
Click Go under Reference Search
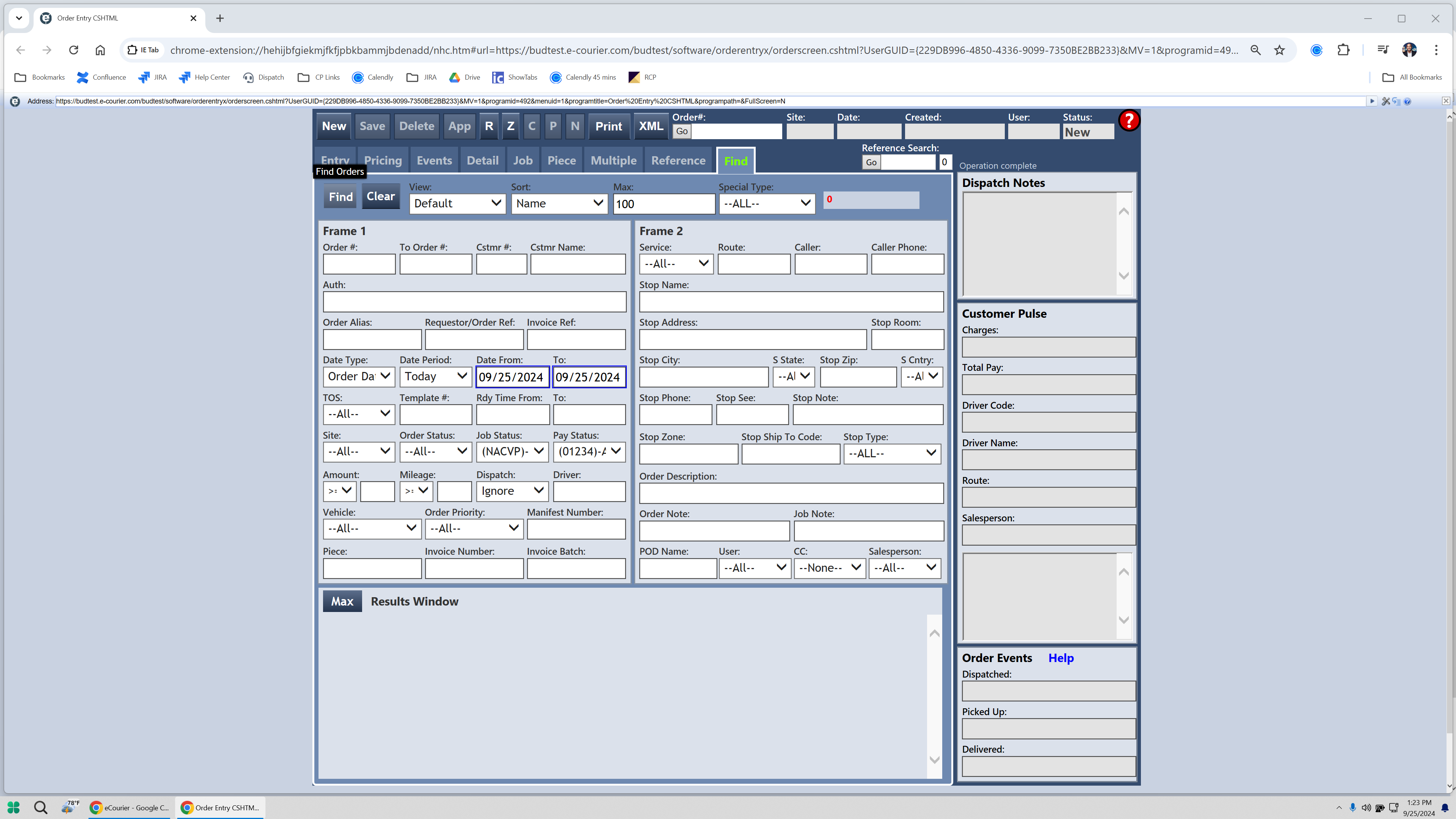click(x=871, y=162)
